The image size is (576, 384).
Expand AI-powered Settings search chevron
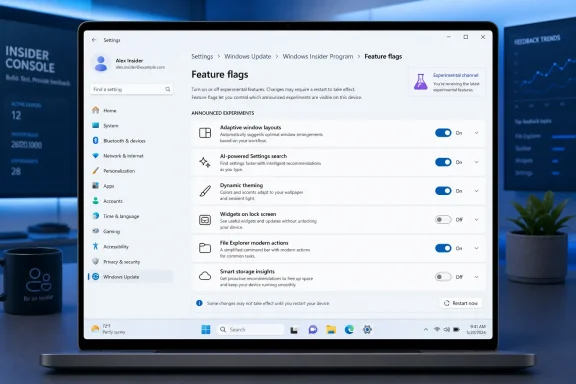click(x=476, y=162)
